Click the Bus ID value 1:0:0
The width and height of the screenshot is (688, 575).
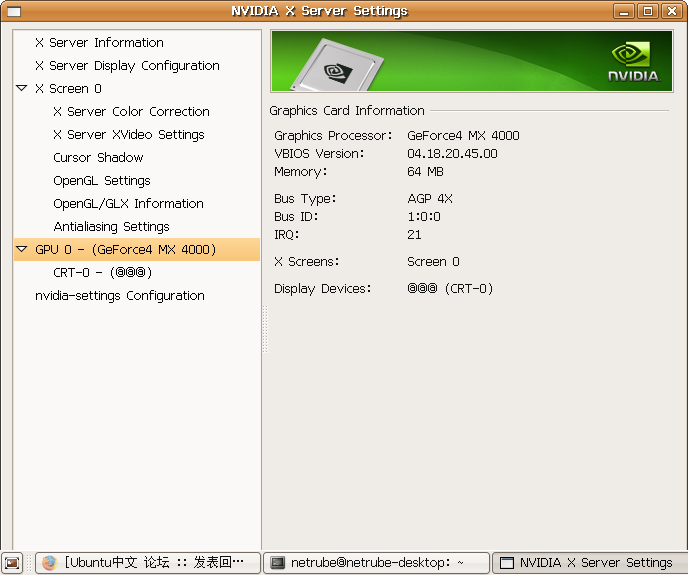click(424, 217)
